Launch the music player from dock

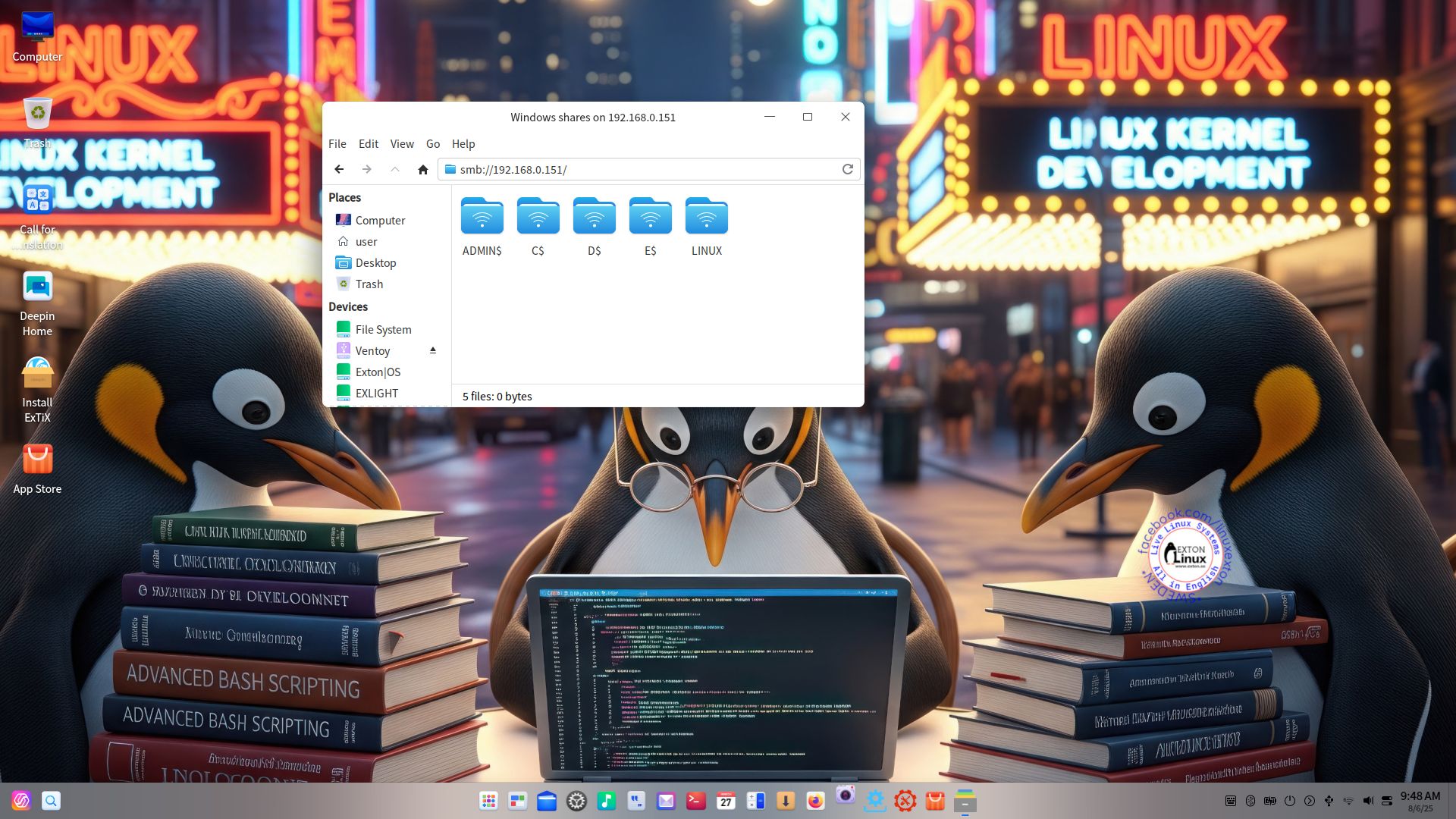pos(607,801)
